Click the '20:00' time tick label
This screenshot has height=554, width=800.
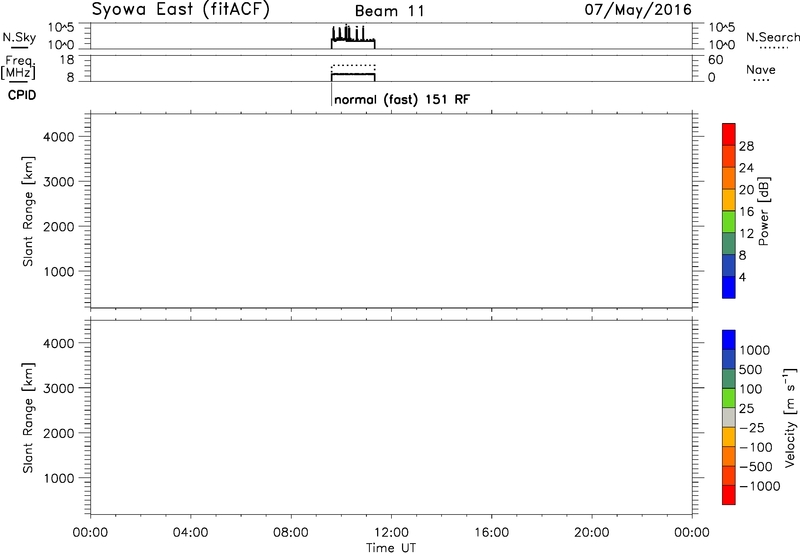click(x=591, y=533)
